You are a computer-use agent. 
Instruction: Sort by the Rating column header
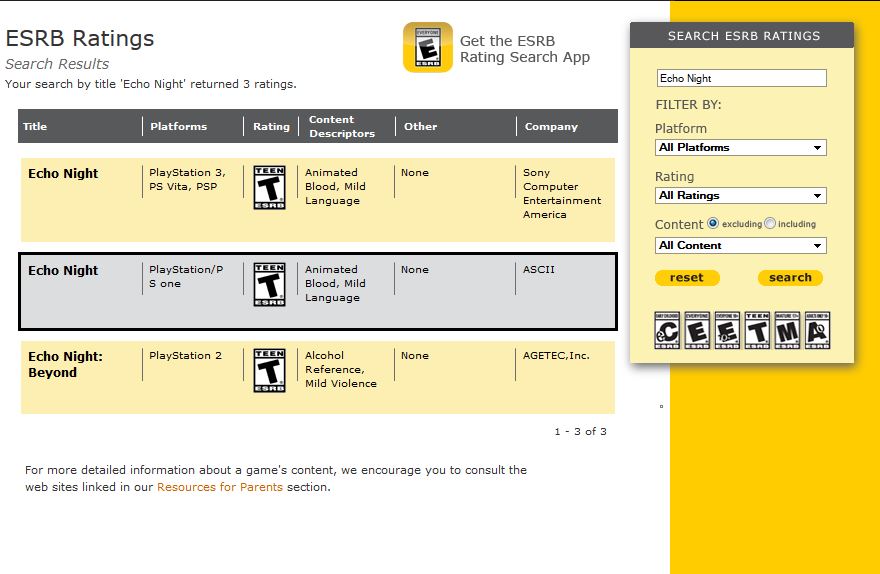point(271,126)
